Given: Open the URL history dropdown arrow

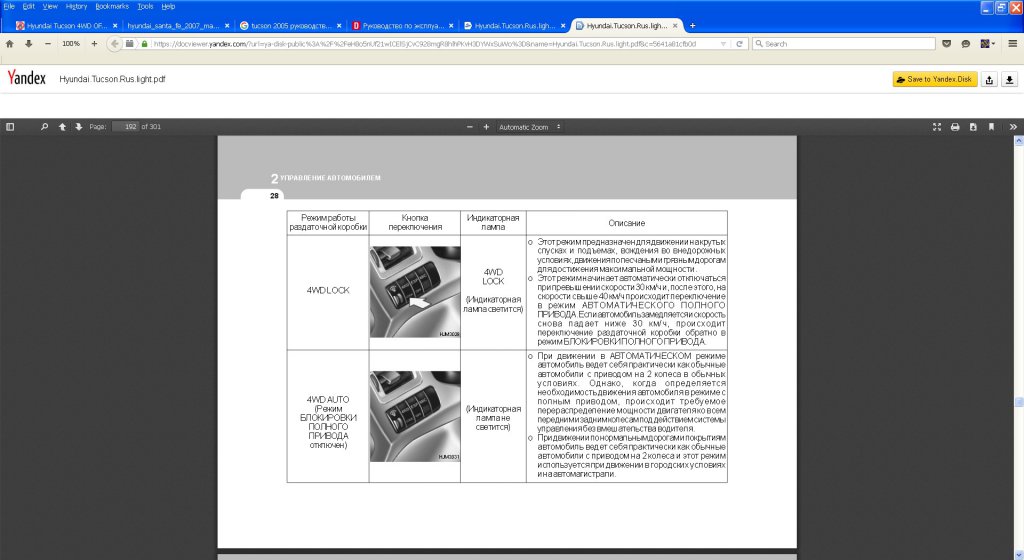Looking at the screenshot, I should click(723, 44).
